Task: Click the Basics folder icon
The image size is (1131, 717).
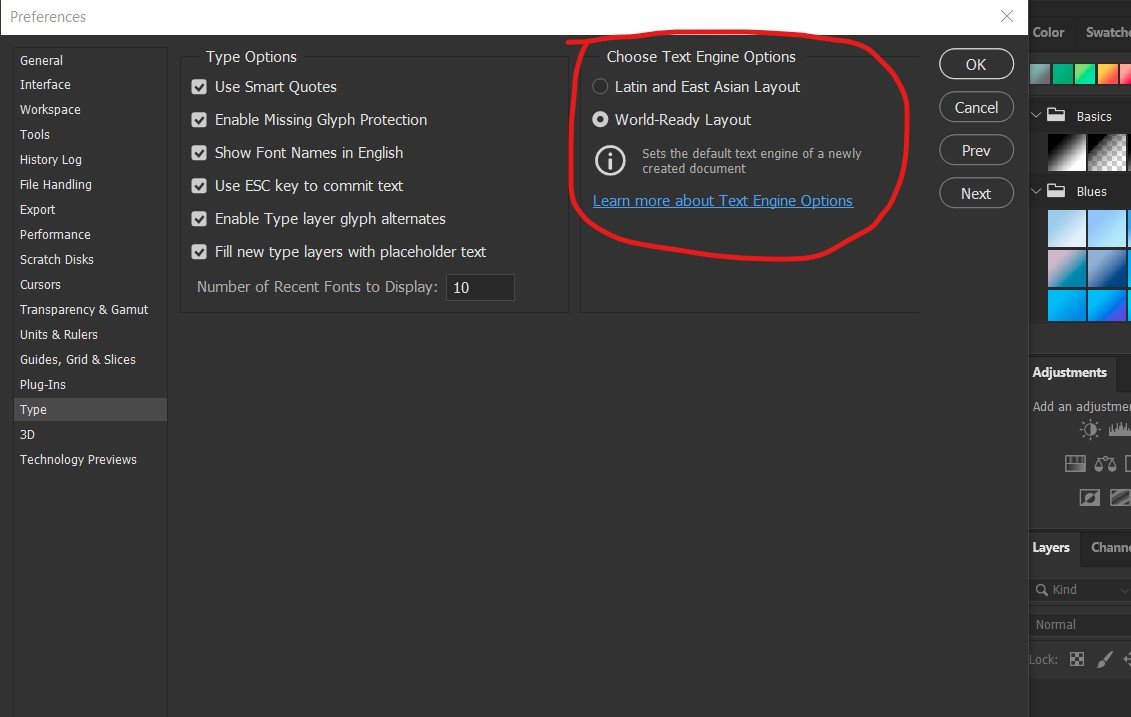Action: coord(1056,115)
